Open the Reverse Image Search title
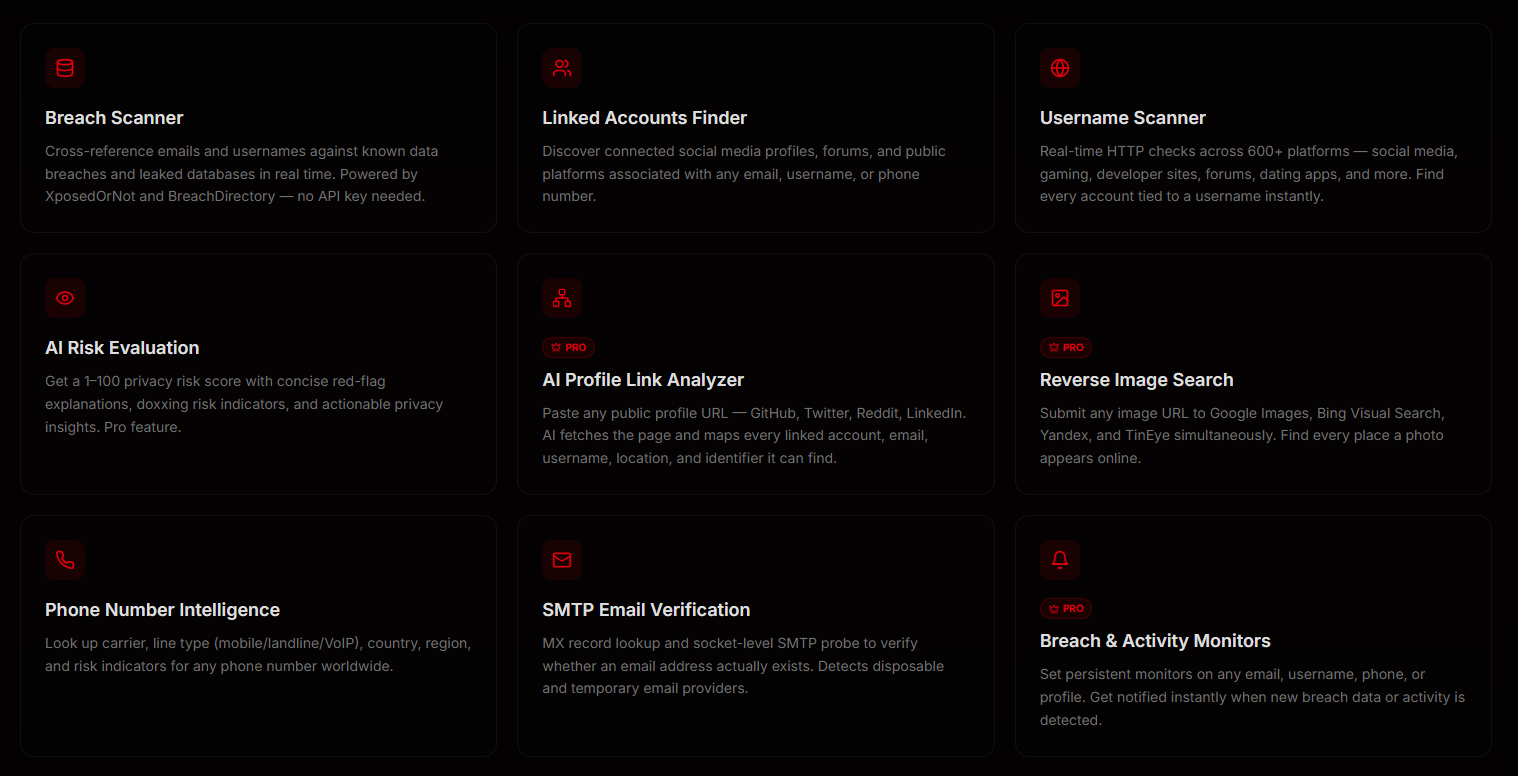The width and height of the screenshot is (1518, 776). (x=1136, y=379)
